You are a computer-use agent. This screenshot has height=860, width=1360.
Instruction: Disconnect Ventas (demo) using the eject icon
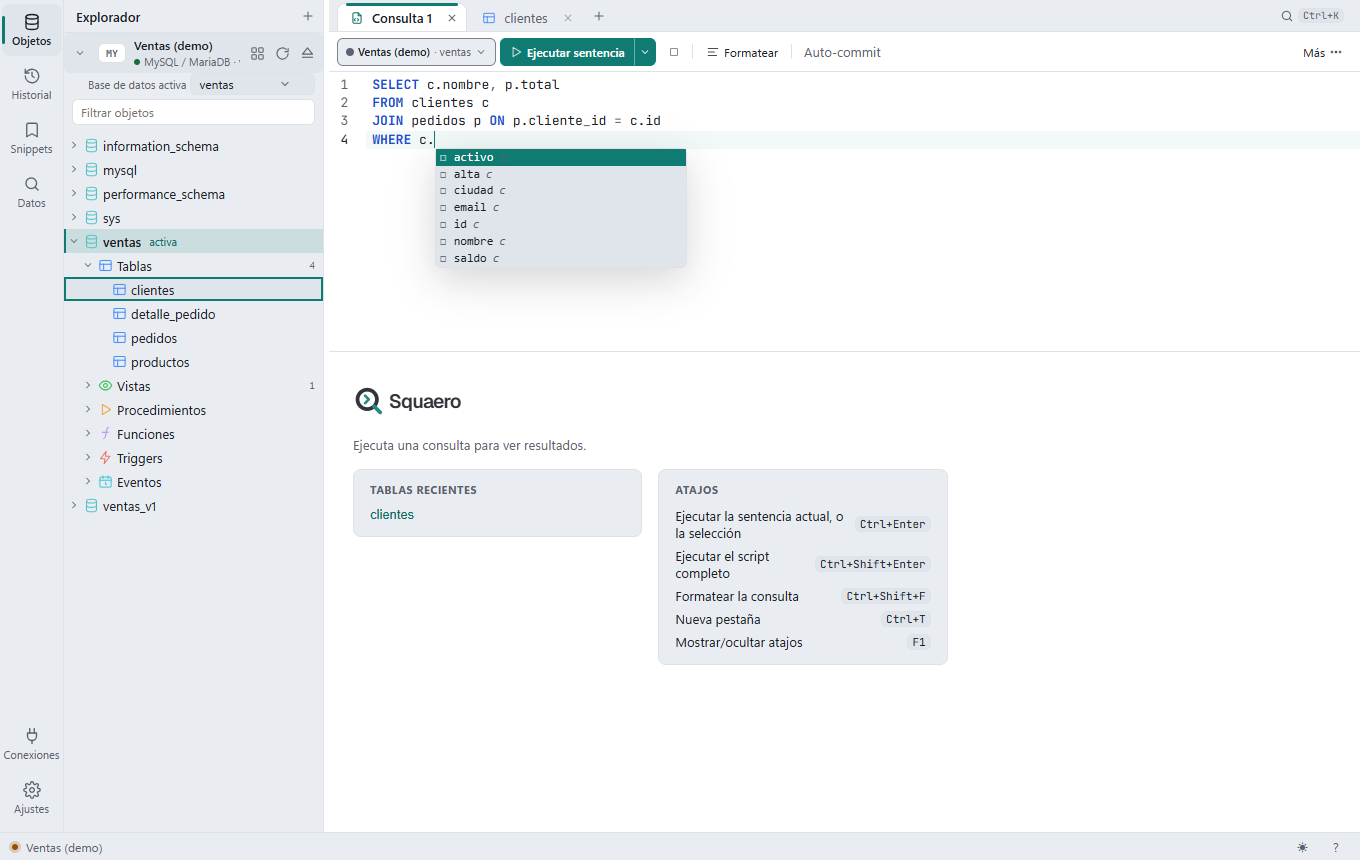click(x=308, y=53)
